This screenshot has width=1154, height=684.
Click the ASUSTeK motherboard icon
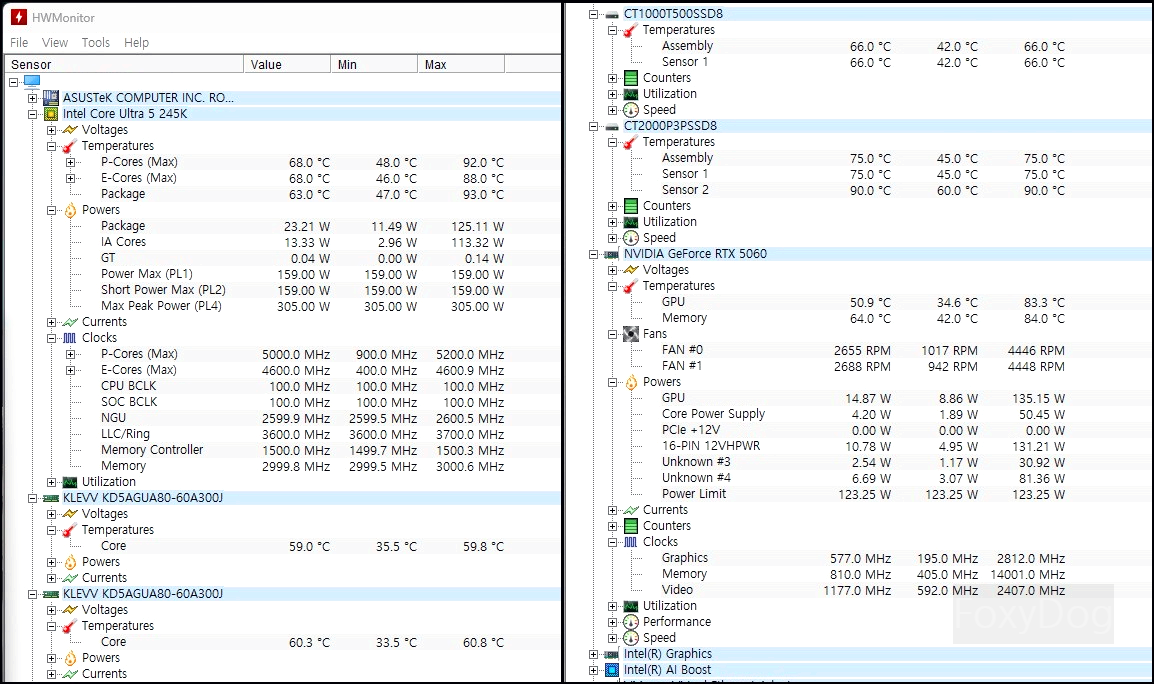(x=51, y=97)
